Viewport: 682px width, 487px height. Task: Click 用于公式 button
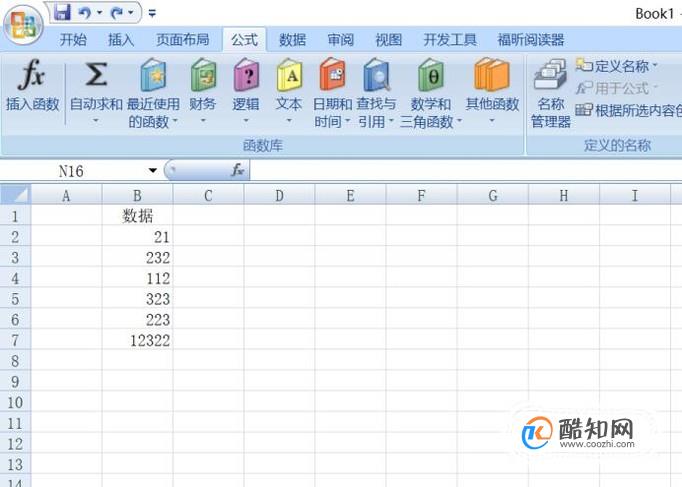tap(618, 88)
